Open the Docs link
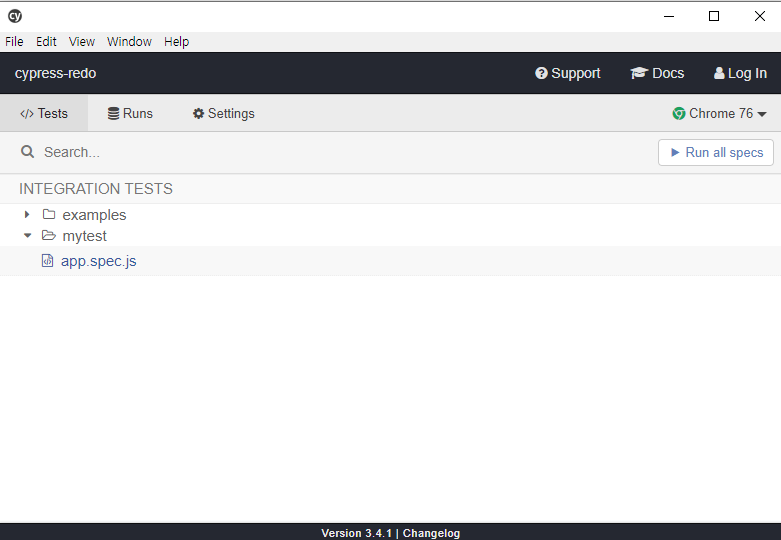 (x=657, y=73)
